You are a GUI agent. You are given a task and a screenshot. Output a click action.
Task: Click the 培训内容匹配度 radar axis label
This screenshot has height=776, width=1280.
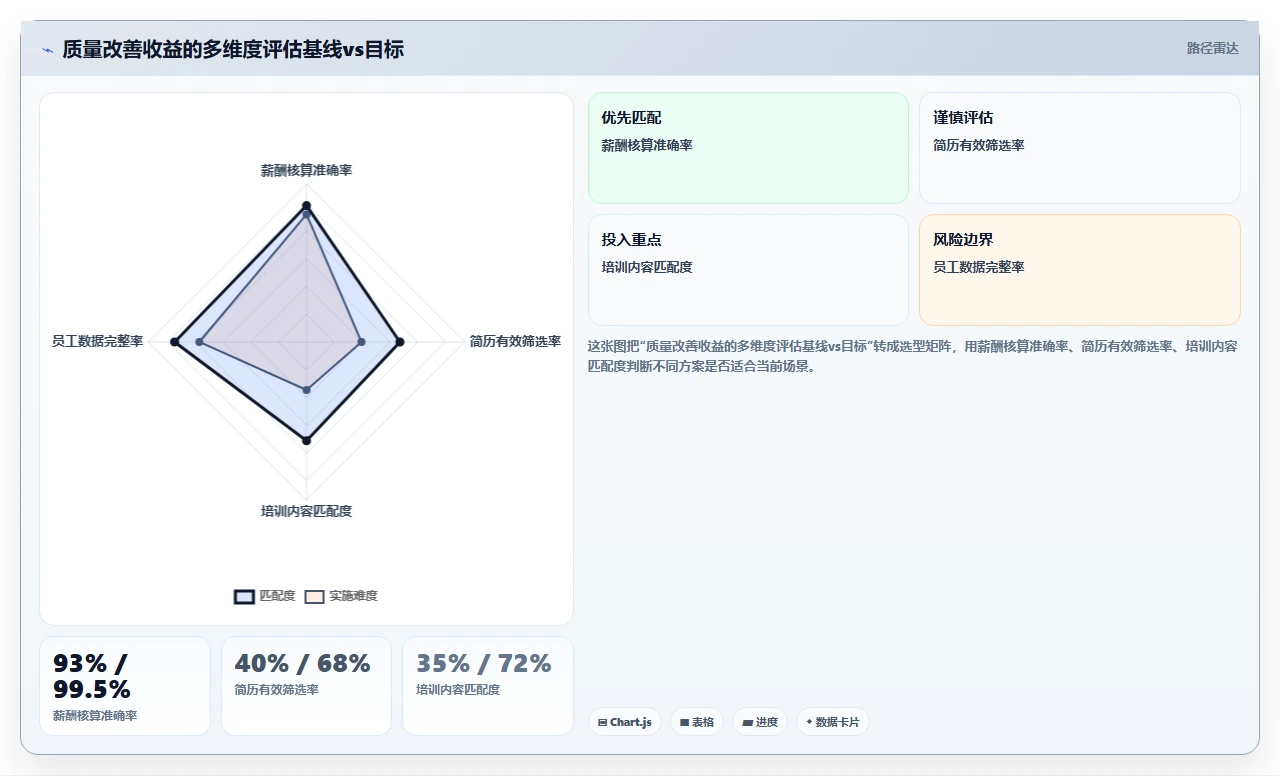306,511
